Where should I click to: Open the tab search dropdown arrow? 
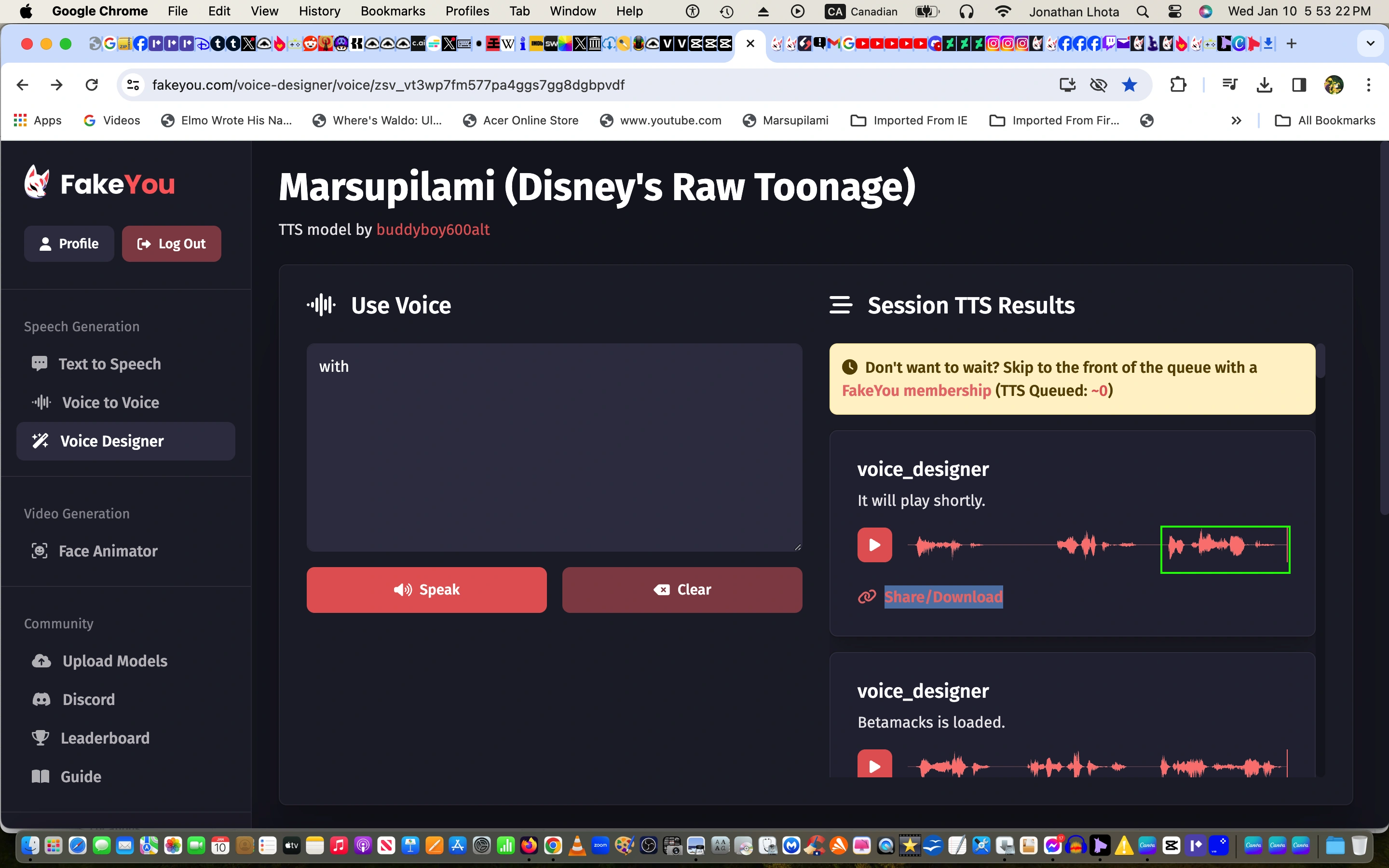(x=1371, y=43)
